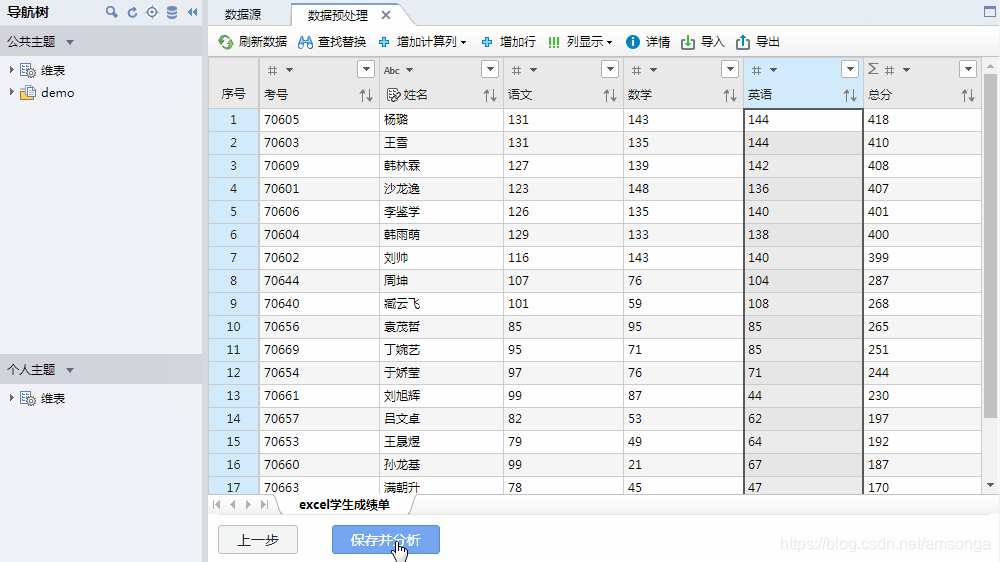The height and width of the screenshot is (562, 1000).
Task: Click cell 70644 in 考号 column
Action: pyautogui.click(x=319, y=281)
